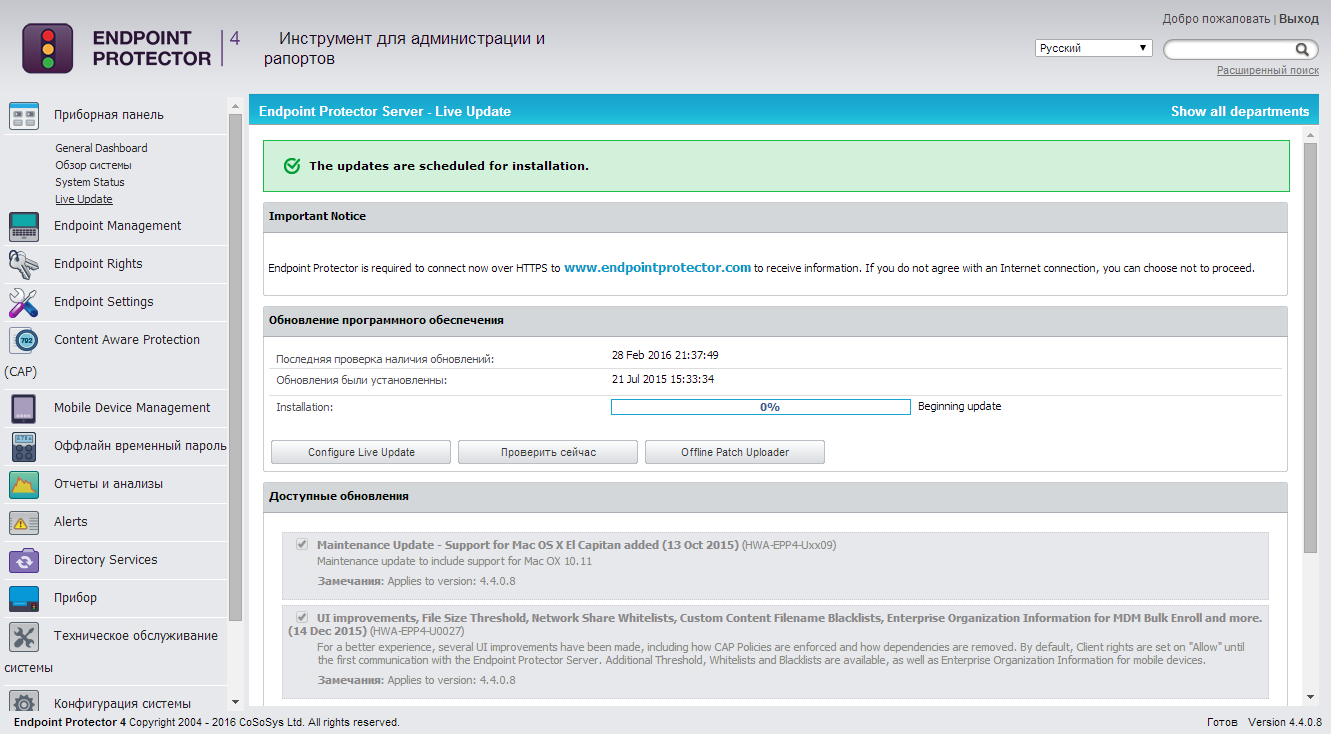Screen dimensions: 1331x734
Task: Click the installed date 21 Jul 2015
Action: click(x=663, y=380)
